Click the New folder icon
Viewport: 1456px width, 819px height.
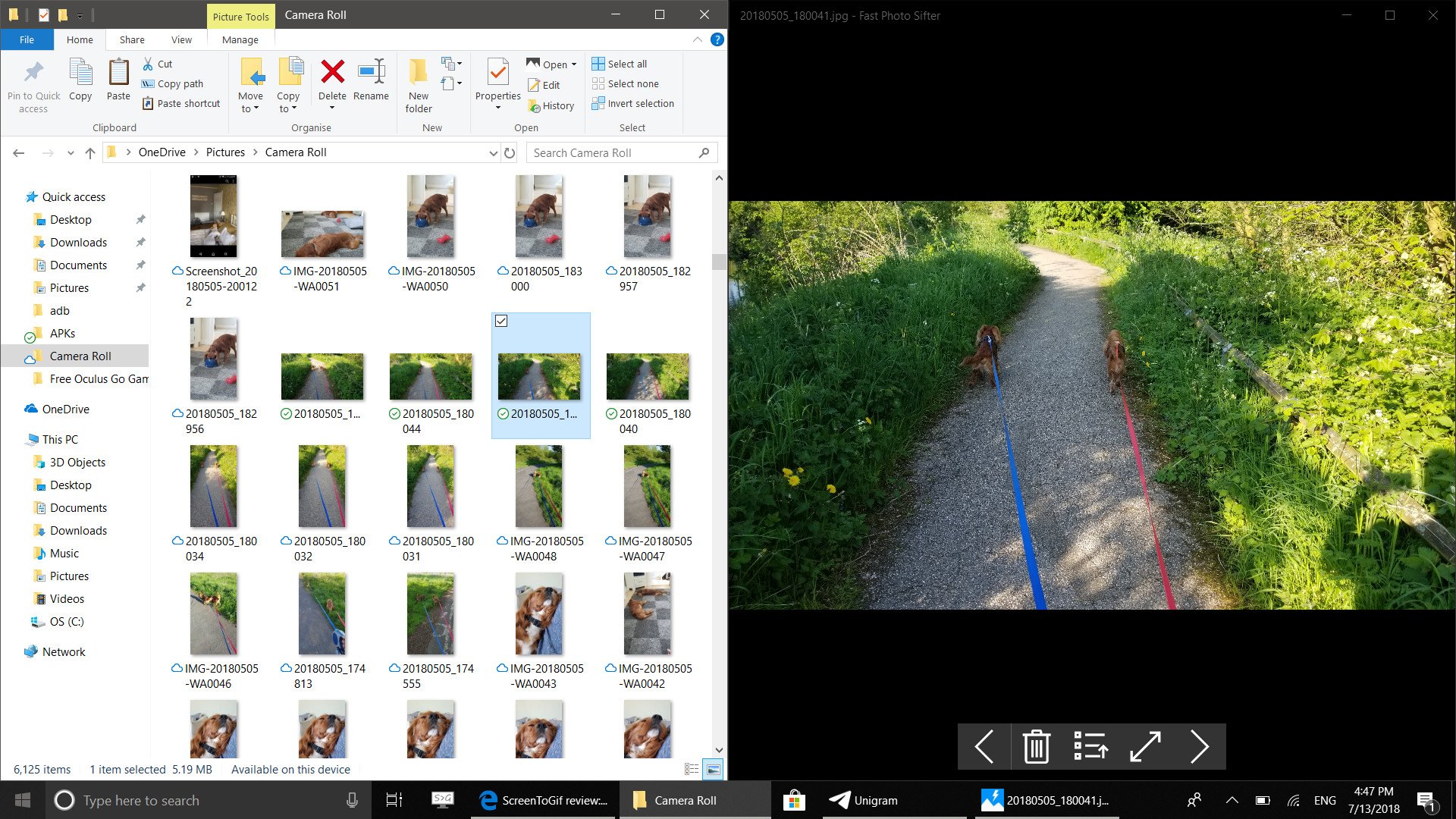tap(419, 73)
